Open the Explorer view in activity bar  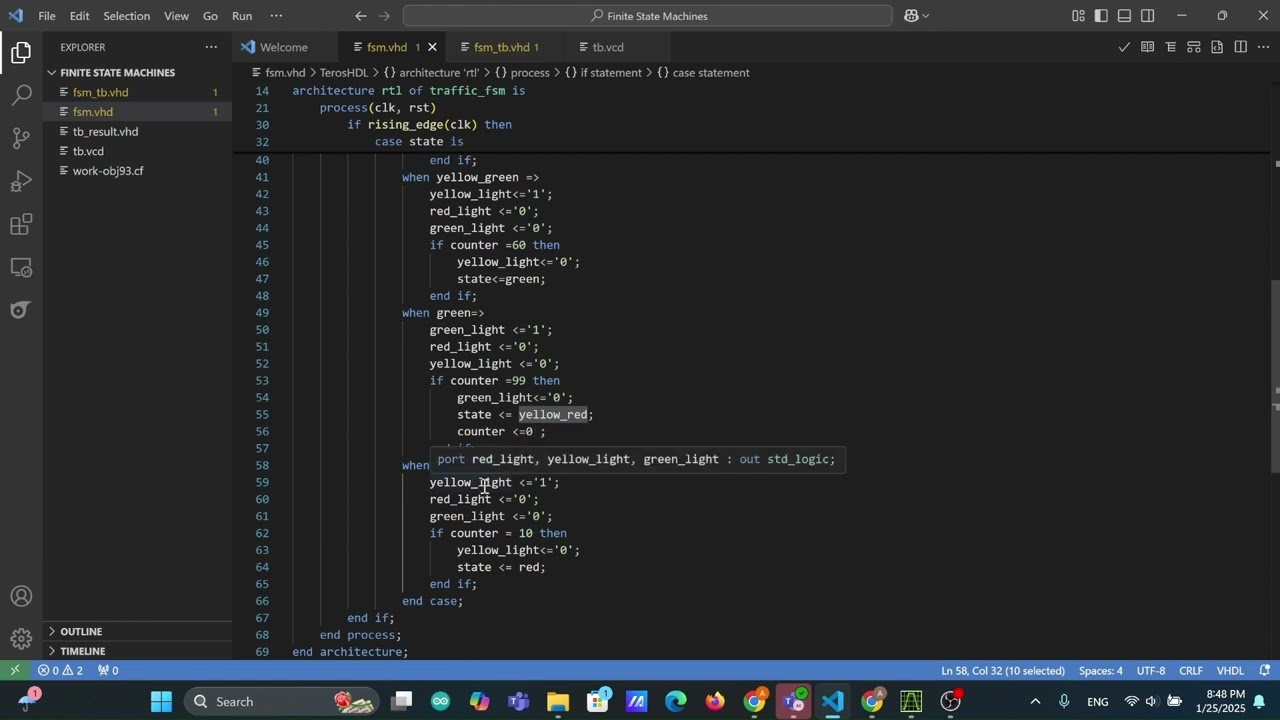click(x=21, y=53)
